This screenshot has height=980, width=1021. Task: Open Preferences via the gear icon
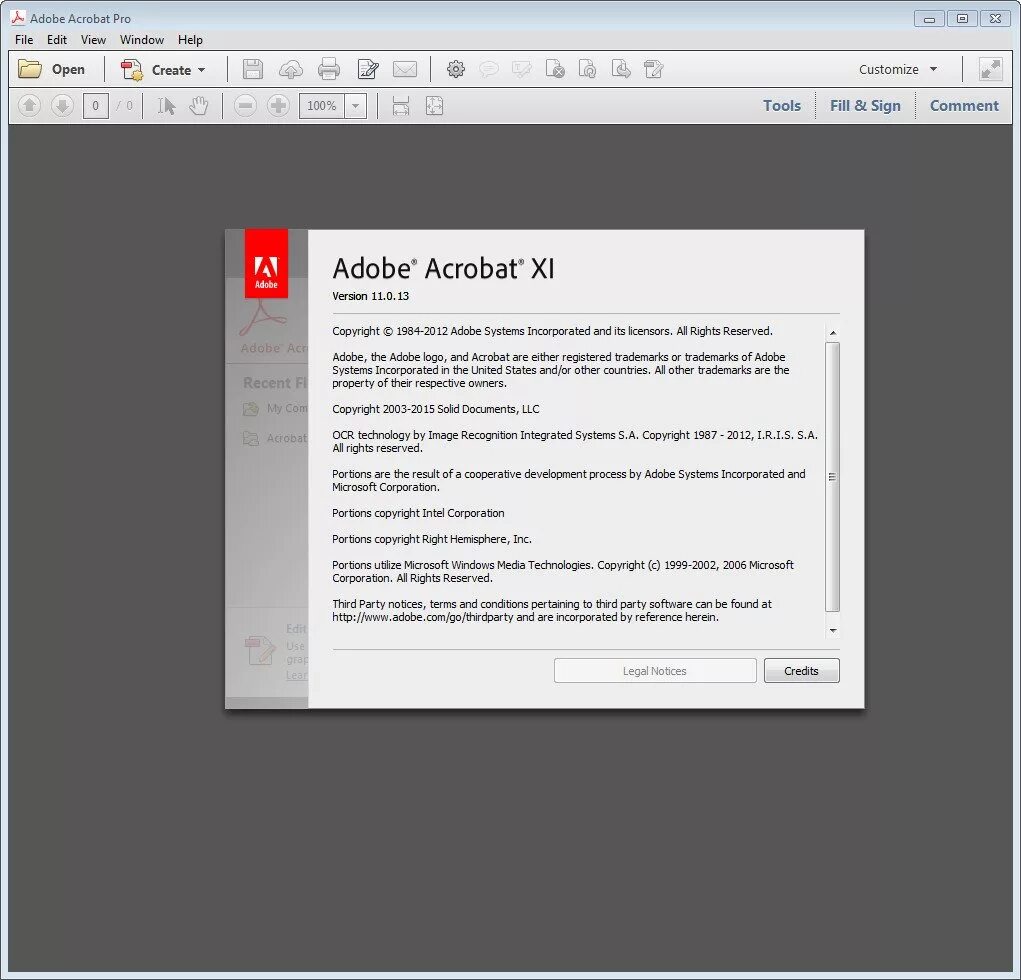point(456,69)
